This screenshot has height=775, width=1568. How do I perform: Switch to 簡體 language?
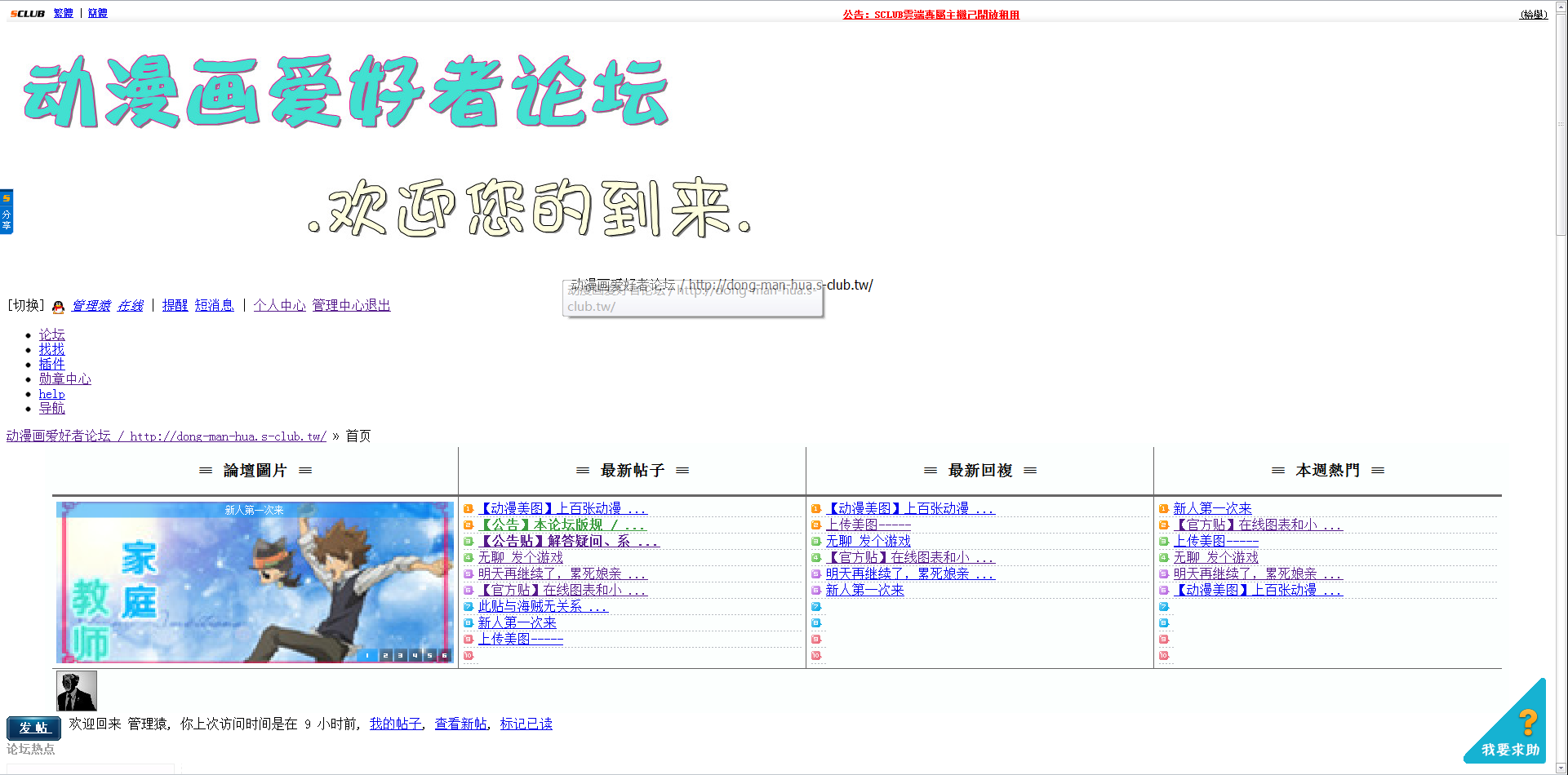coord(98,13)
